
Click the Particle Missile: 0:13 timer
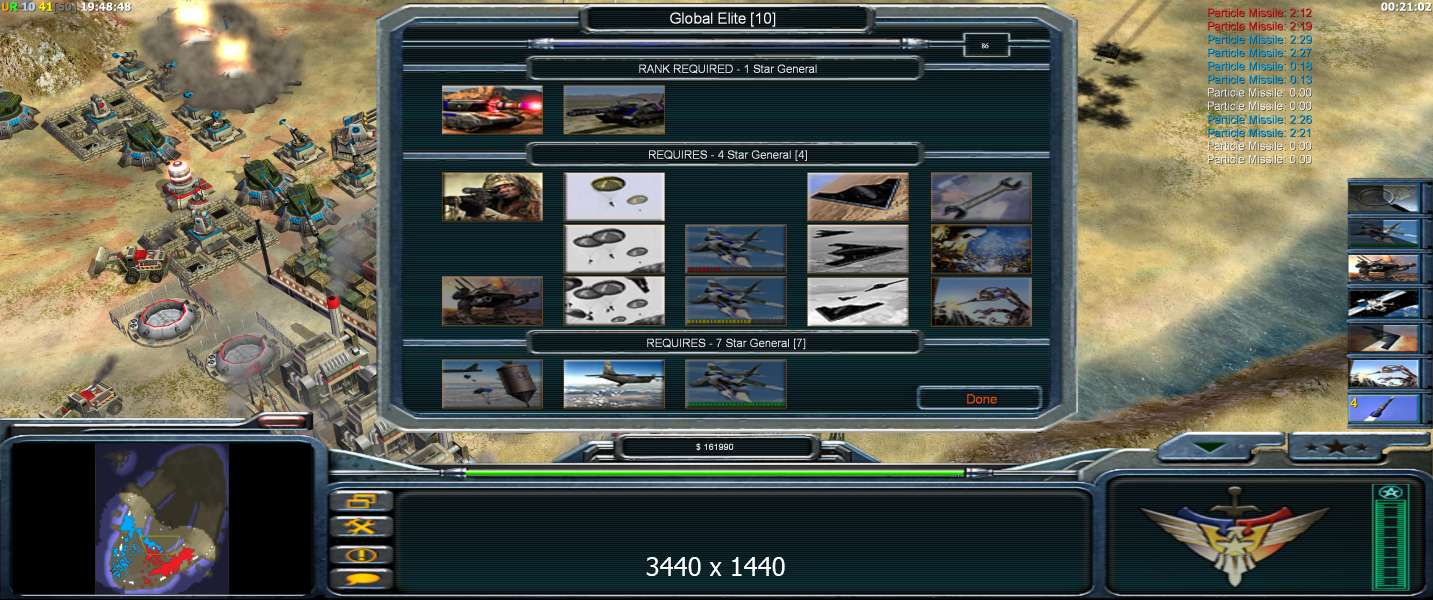(1259, 80)
